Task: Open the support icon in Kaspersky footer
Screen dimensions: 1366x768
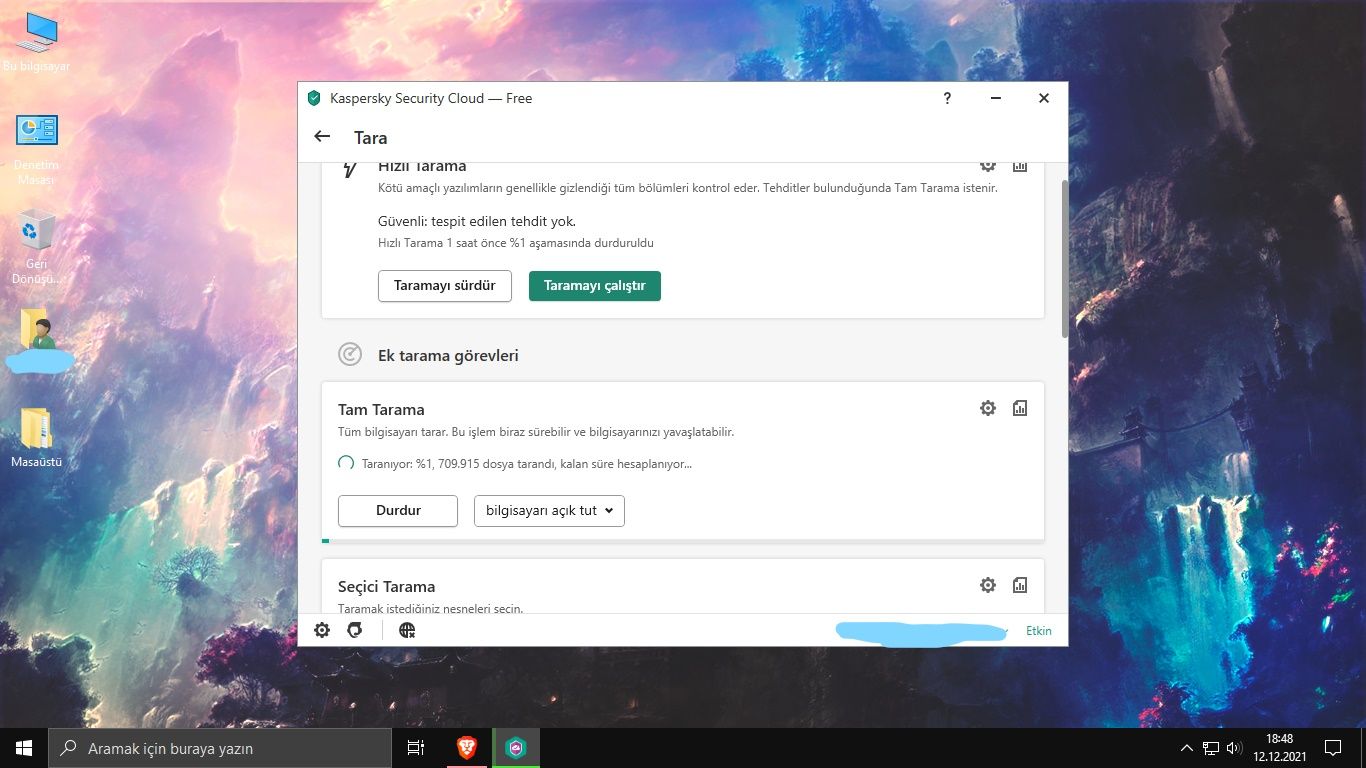Action: point(354,630)
